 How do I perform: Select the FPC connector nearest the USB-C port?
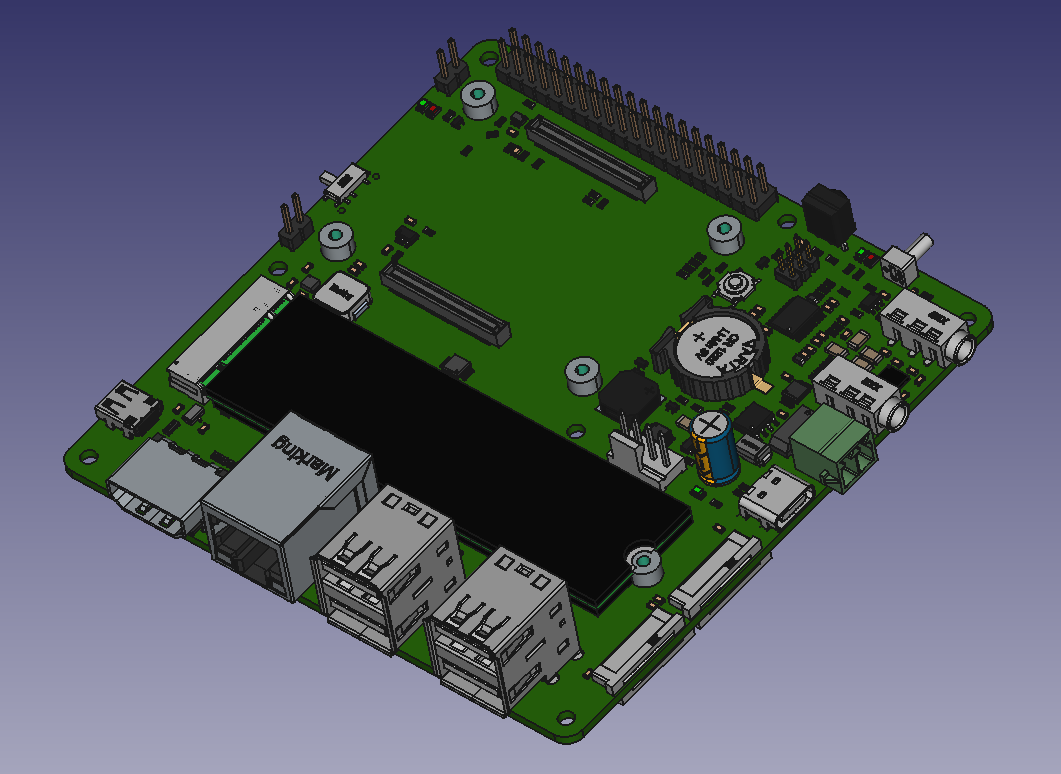point(716,574)
